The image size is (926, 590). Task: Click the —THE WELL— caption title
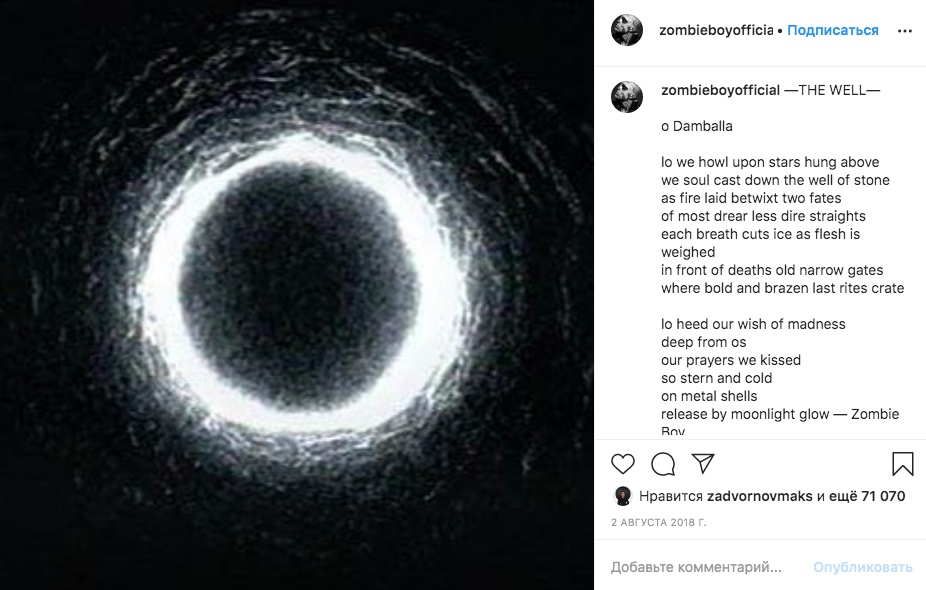tap(832, 90)
